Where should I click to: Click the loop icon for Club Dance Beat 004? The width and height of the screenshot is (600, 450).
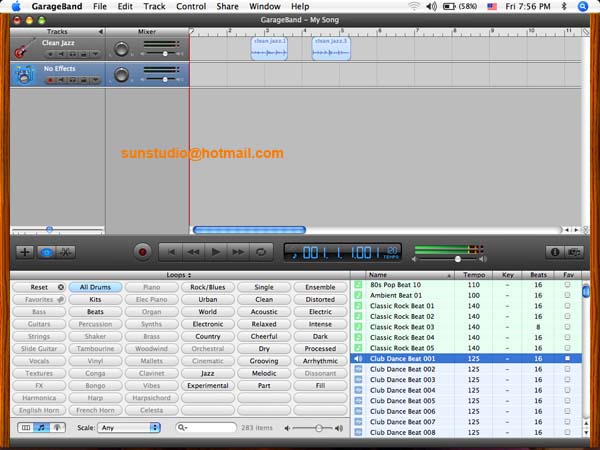coord(358,390)
